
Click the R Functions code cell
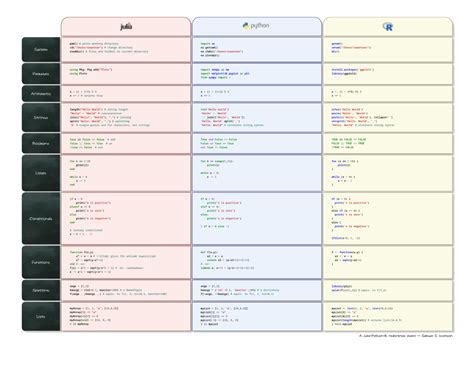pos(388,262)
